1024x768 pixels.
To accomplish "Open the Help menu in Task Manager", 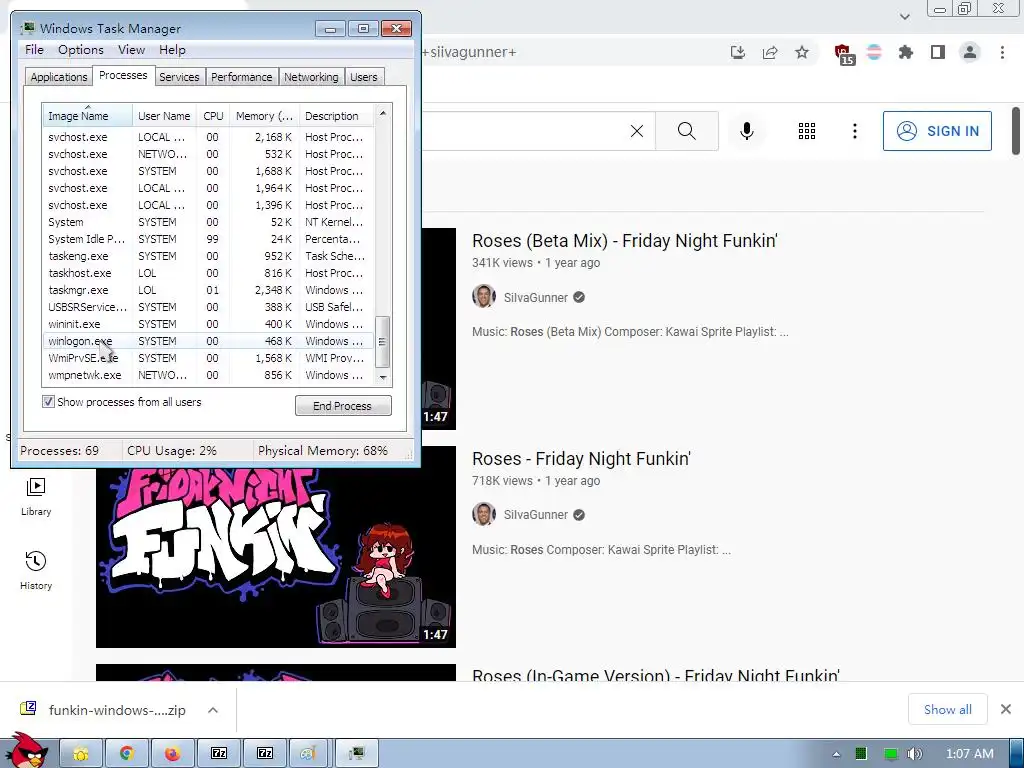I will pos(172,50).
